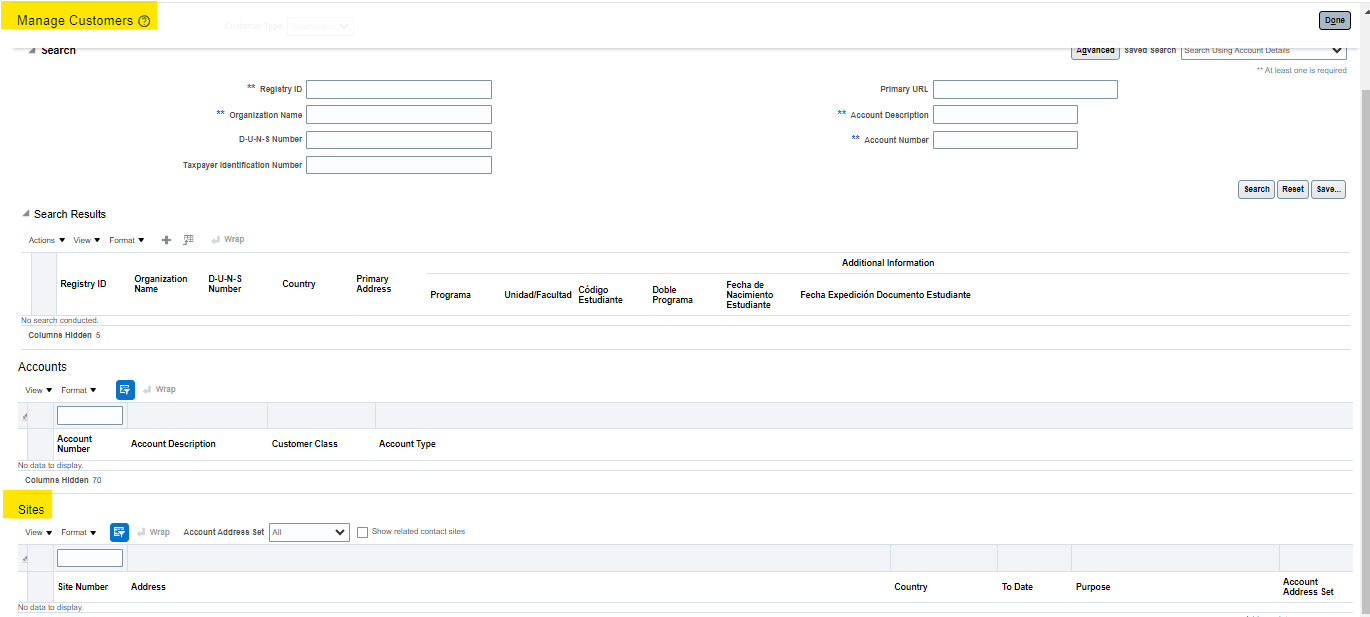Click the create plus icon in Search Results
This screenshot has height=617, width=1370.
(x=167, y=240)
